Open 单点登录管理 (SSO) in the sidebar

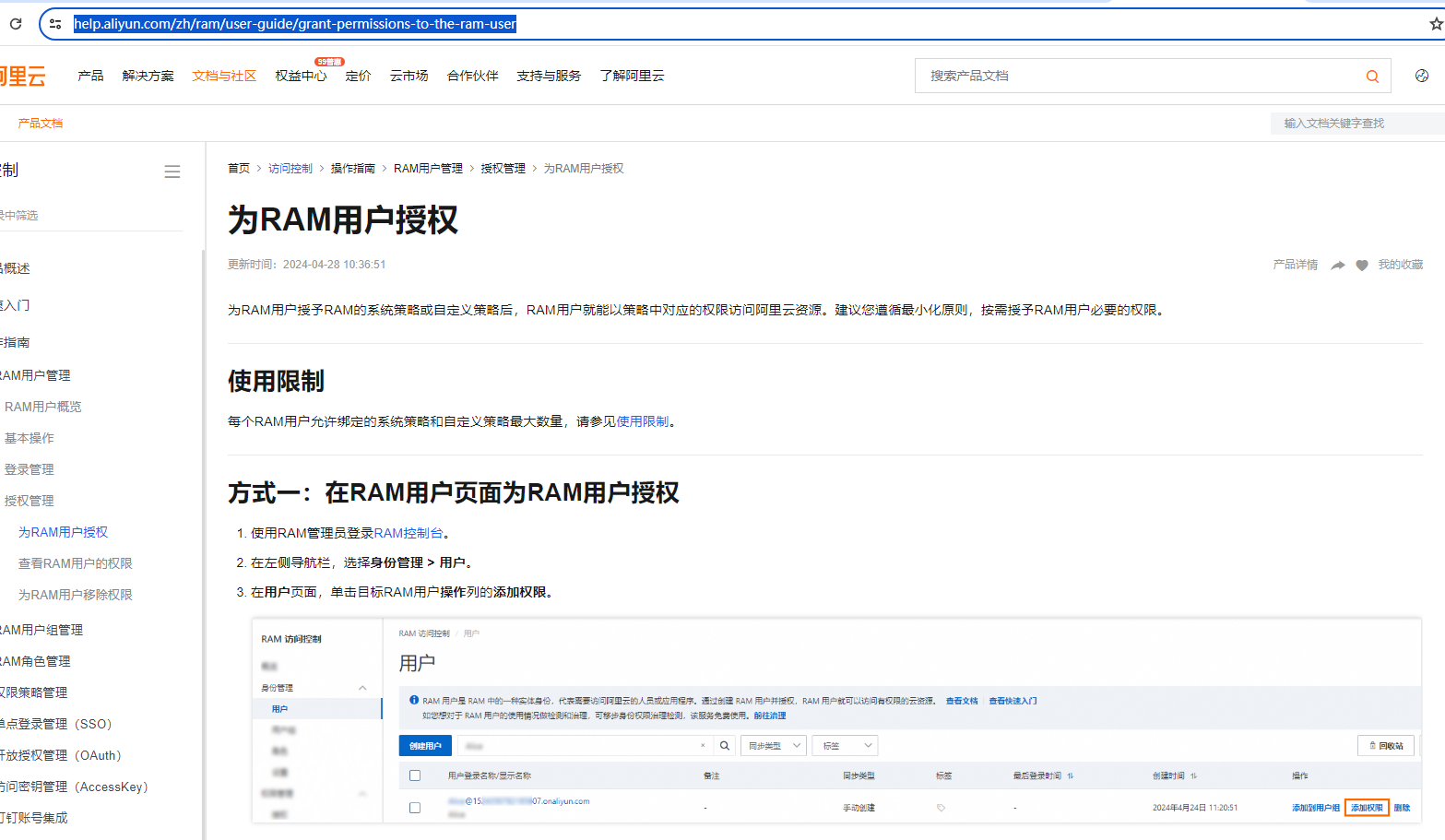(x=55, y=724)
